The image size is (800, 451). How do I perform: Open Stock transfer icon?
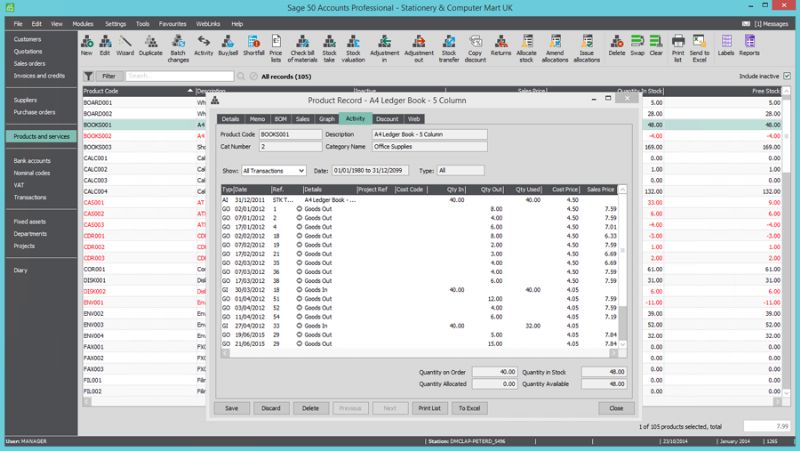click(449, 48)
